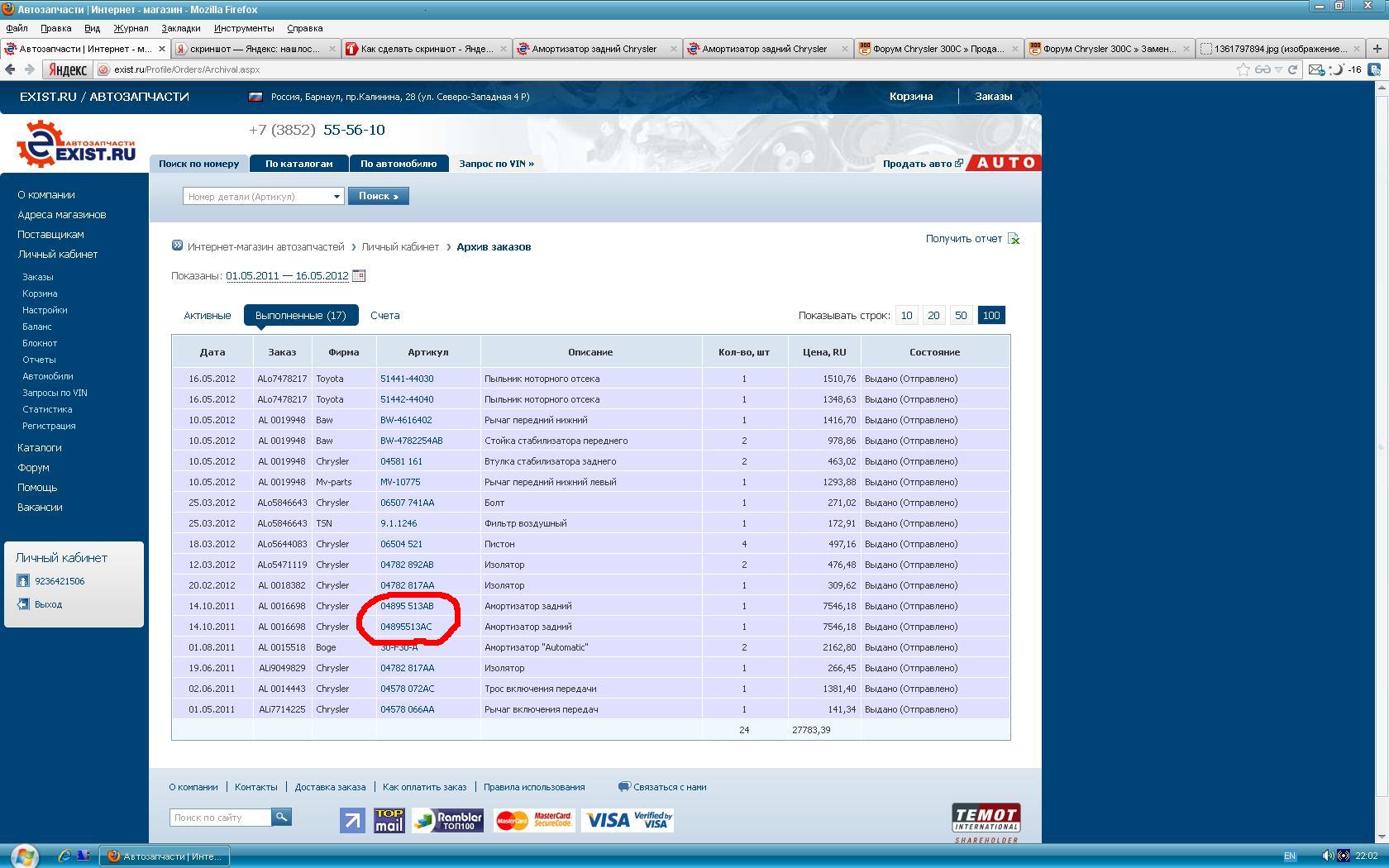
Task: Open the Rambler TOP100 counter badge
Action: (448, 820)
